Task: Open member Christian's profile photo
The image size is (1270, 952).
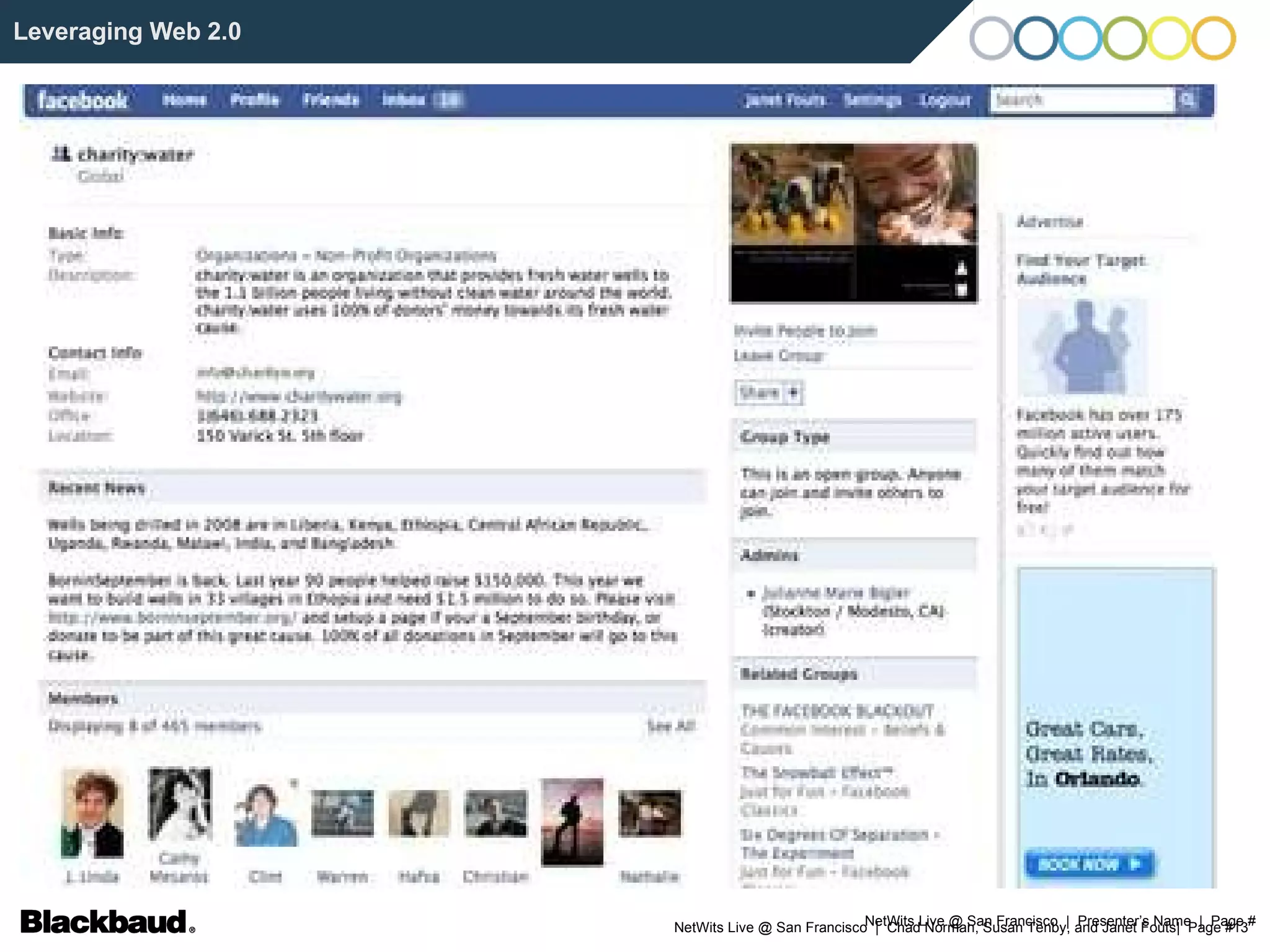Action: [x=495, y=813]
